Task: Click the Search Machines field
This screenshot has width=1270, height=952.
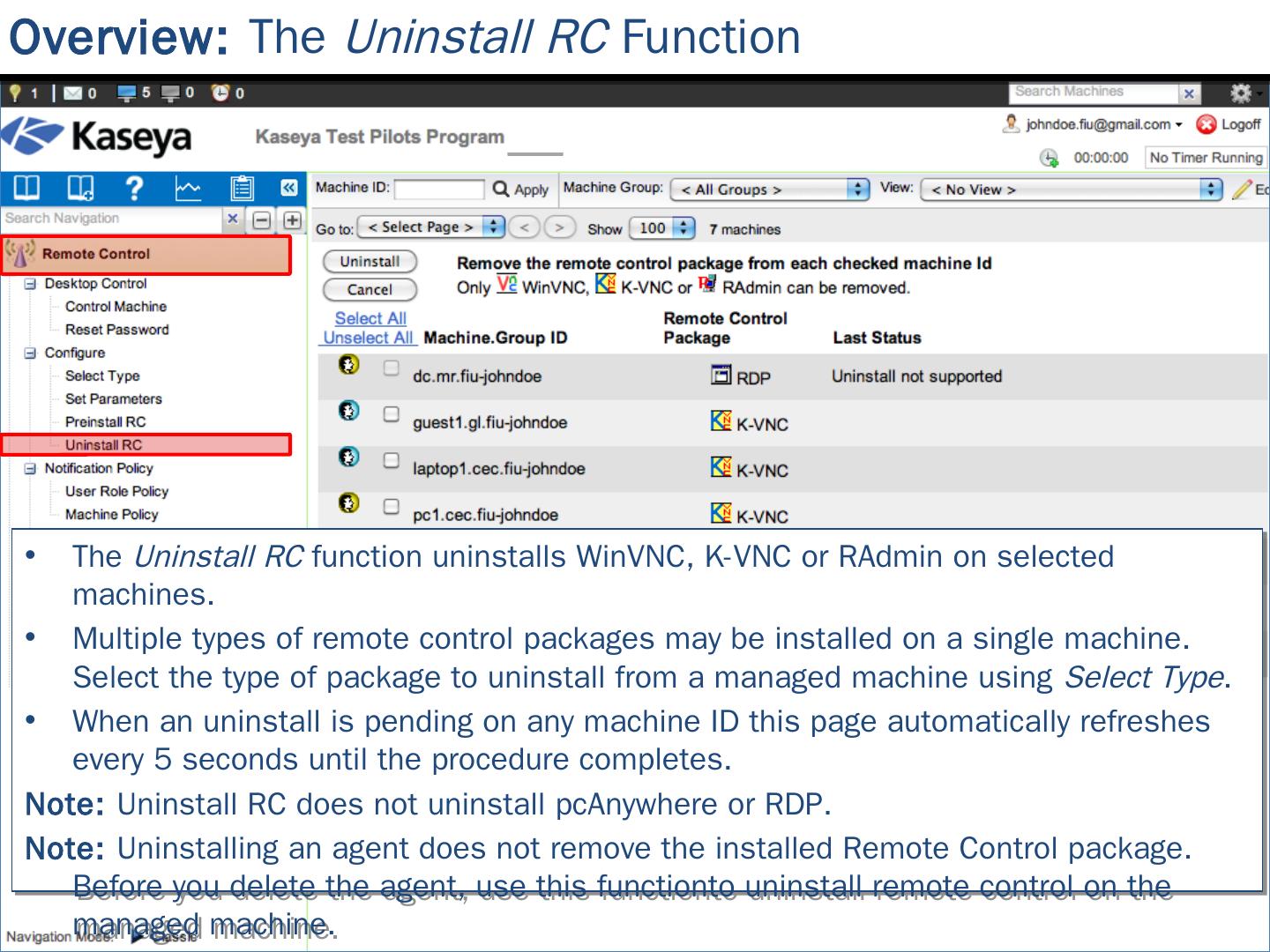Action: 1094,93
